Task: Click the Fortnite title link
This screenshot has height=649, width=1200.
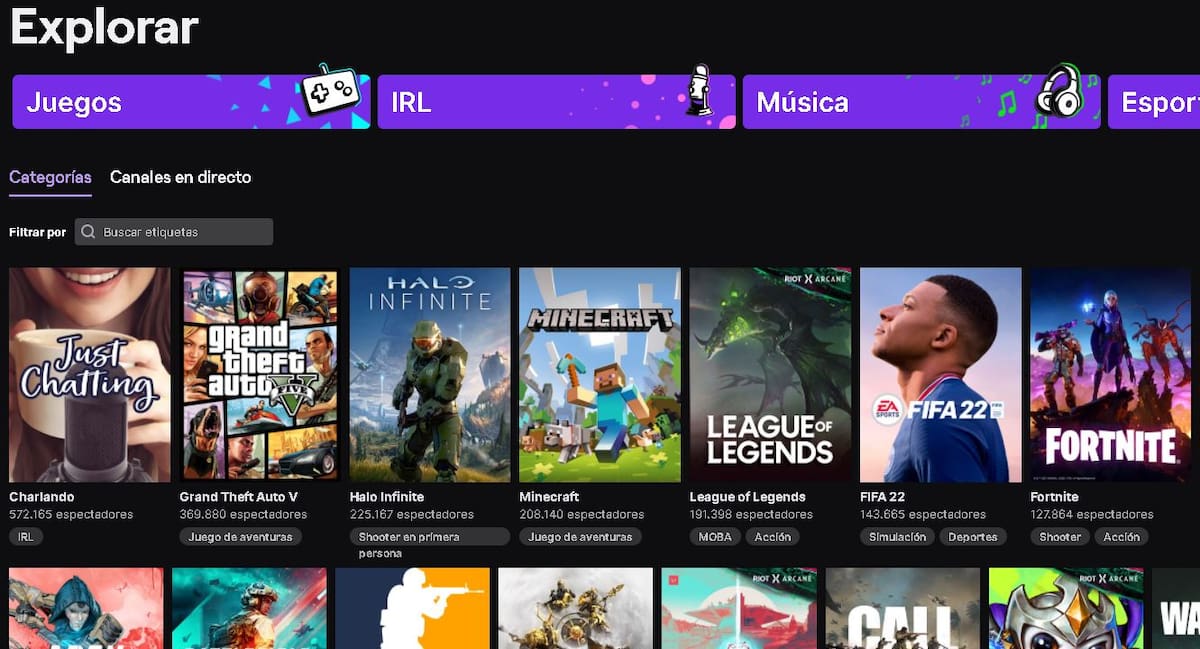Action: [1054, 497]
